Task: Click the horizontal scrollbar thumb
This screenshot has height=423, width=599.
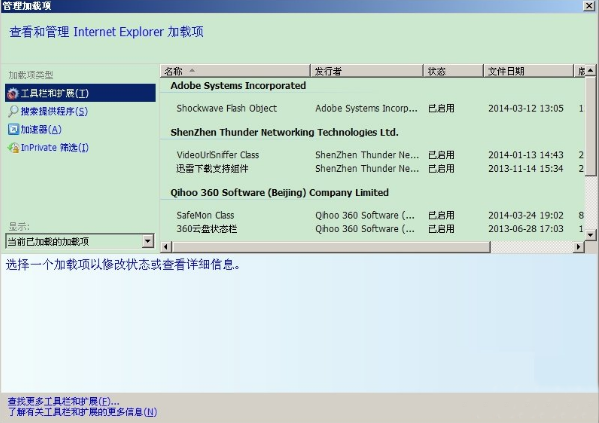Action: coord(330,247)
